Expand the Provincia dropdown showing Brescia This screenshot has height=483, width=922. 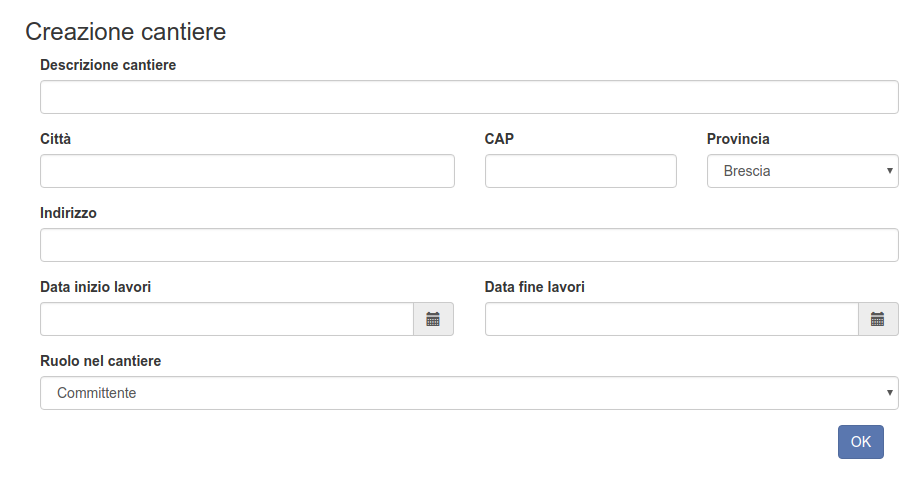(803, 171)
